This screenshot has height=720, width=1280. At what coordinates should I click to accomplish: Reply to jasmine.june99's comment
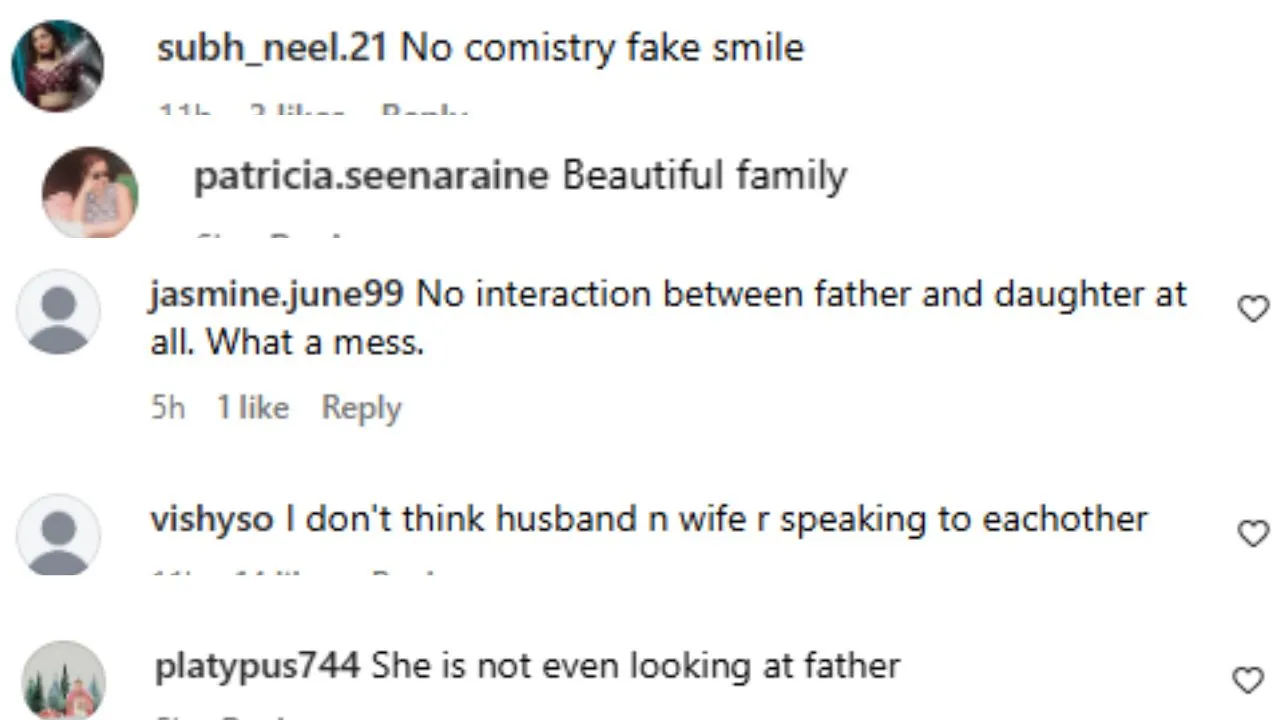(361, 408)
